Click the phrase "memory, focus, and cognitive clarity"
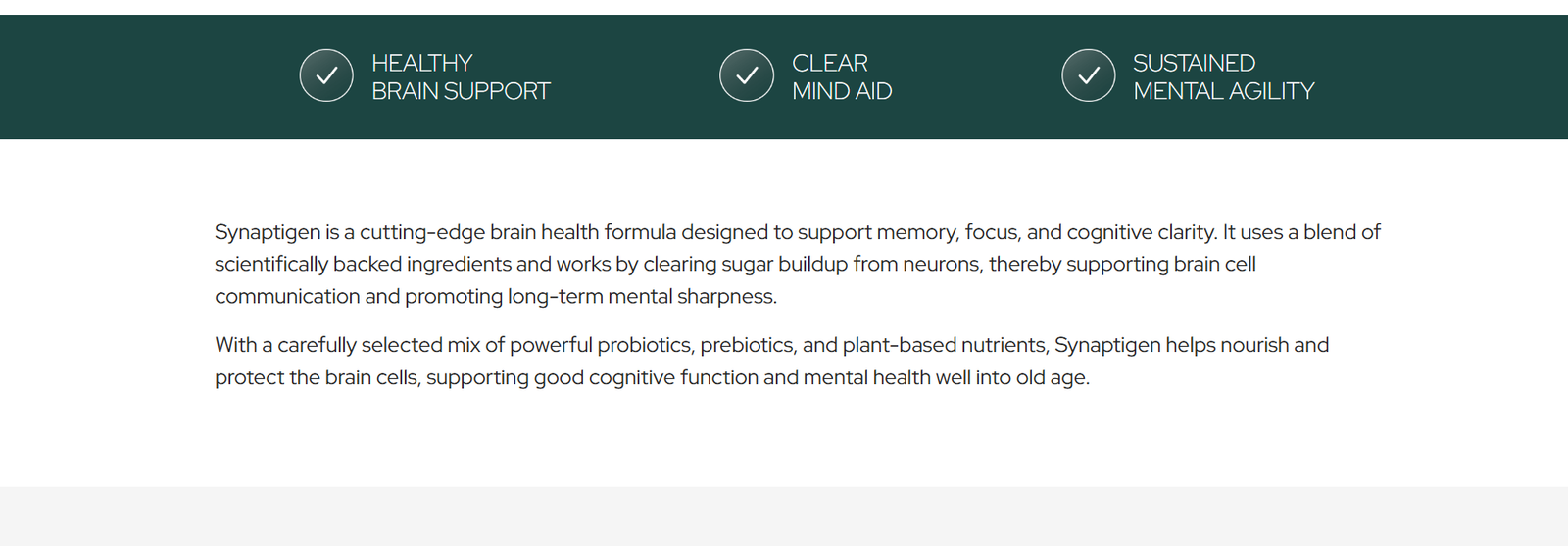This screenshot has height=546, width=1568. coord(1046,232)
